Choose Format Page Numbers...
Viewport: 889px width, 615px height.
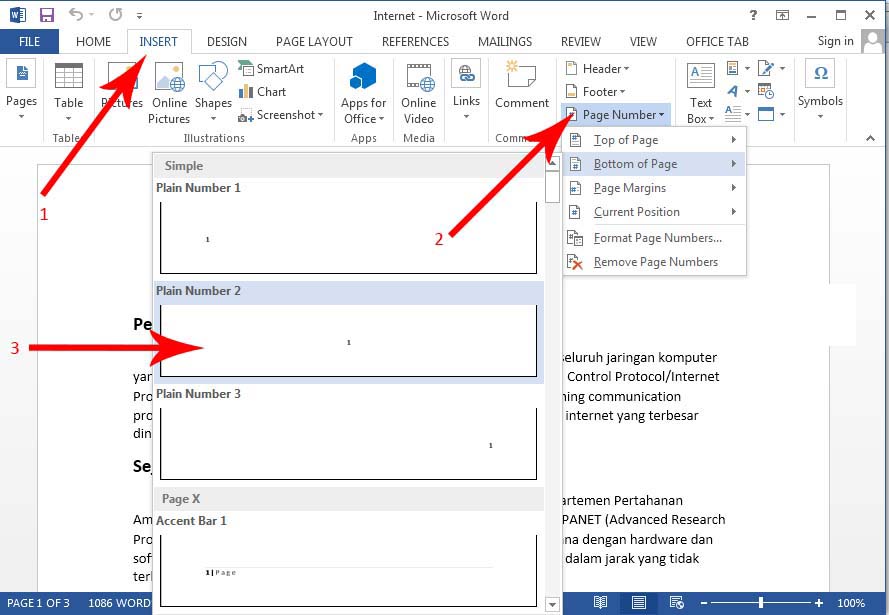click(x=654, y=238)
